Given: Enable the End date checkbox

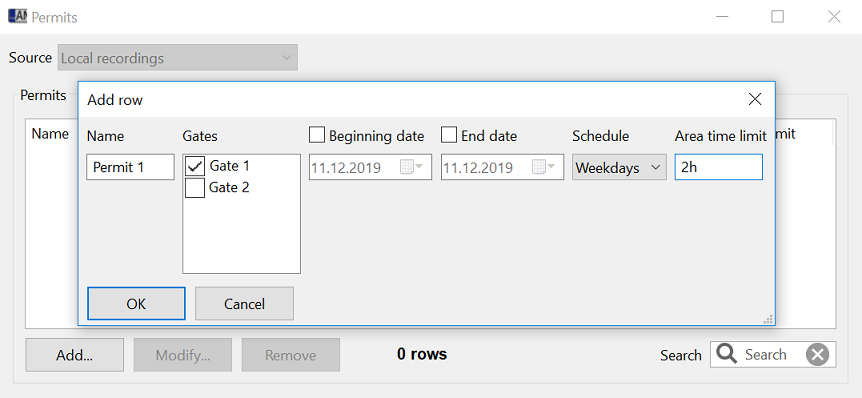Looking at the screenshot, I should (449, 135).
